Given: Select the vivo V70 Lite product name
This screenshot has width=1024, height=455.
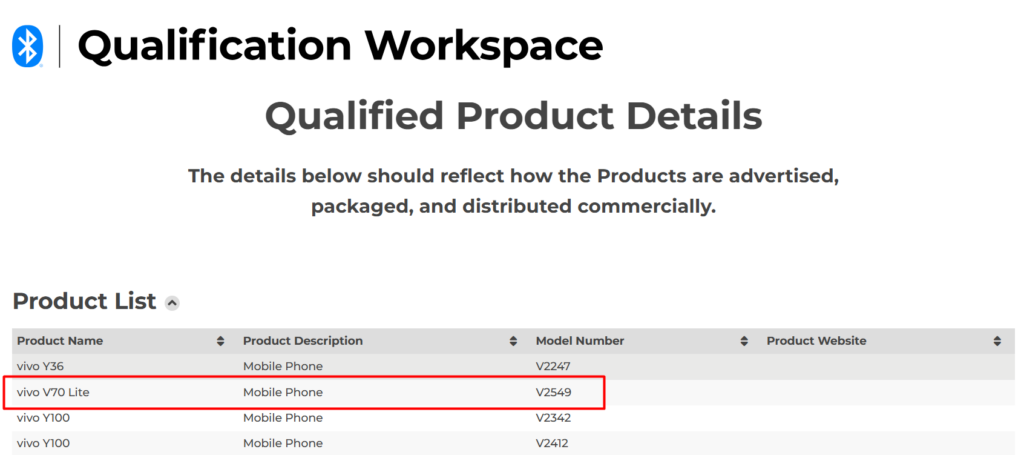Looking at the screenshot, I should (53, 393).
